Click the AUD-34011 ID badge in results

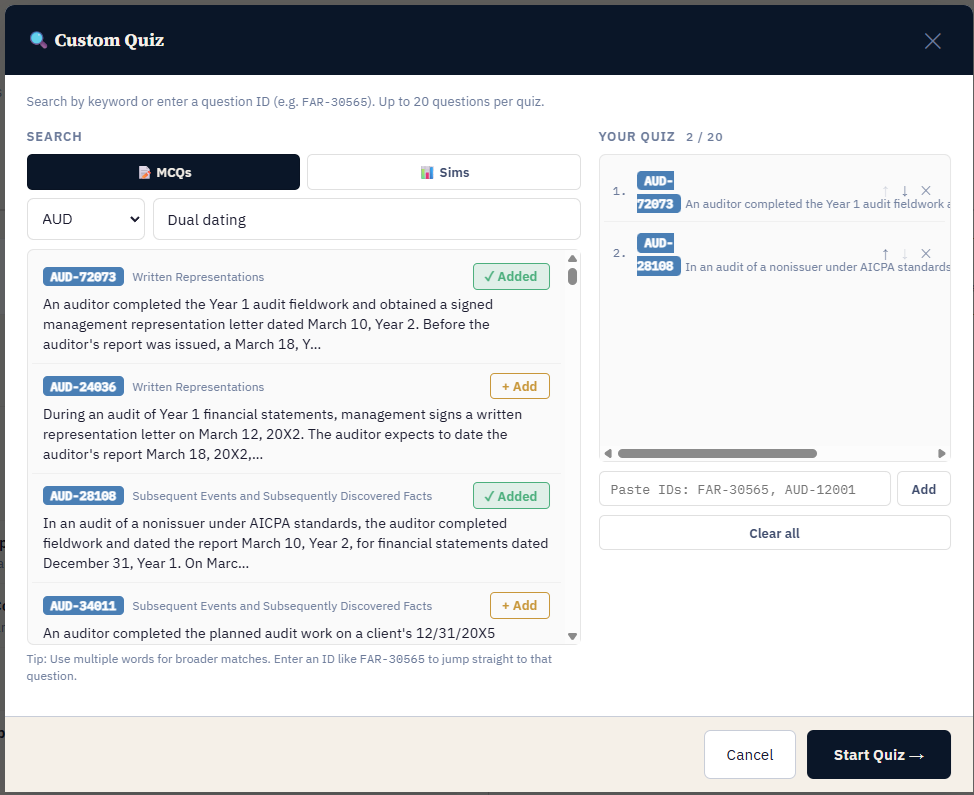click(83, 606)
